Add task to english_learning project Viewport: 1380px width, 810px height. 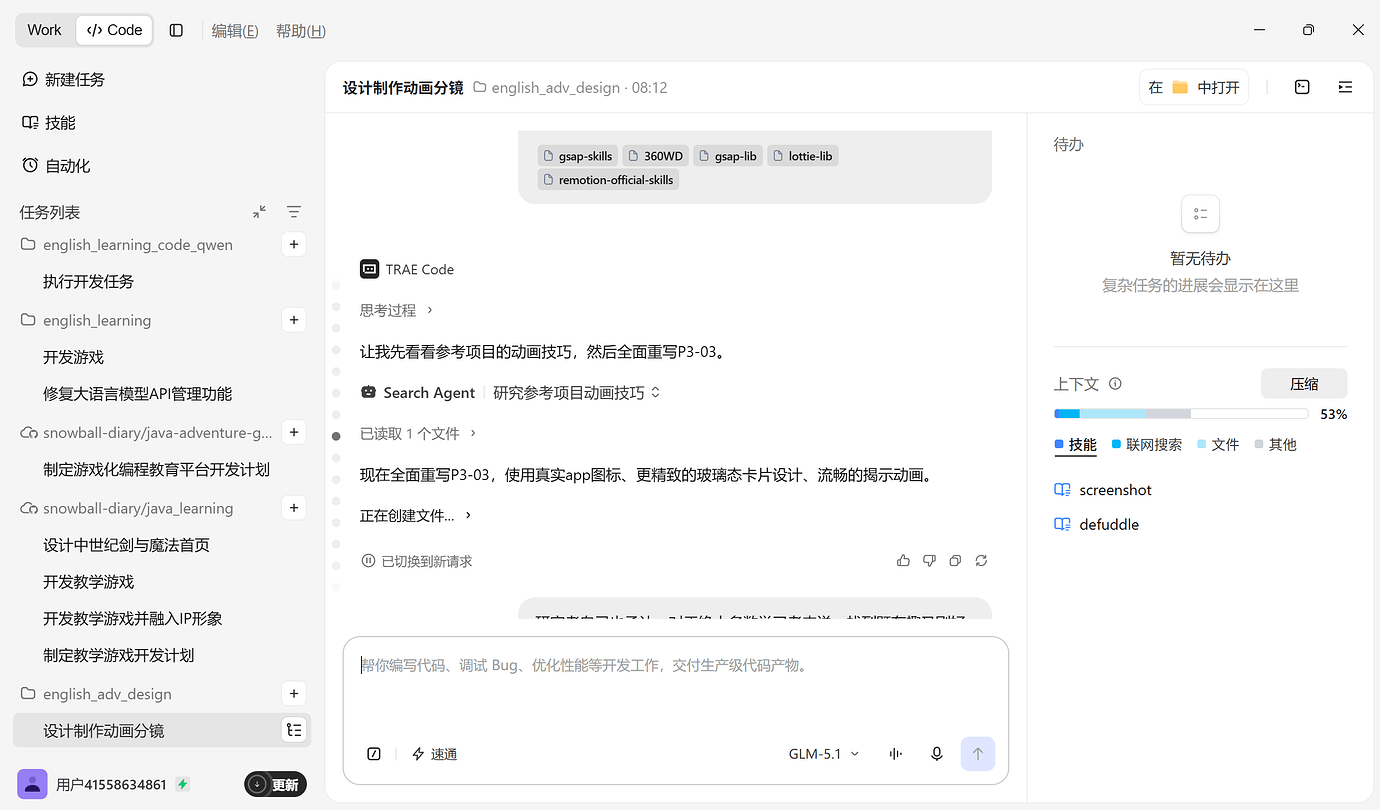click(294, 320)
